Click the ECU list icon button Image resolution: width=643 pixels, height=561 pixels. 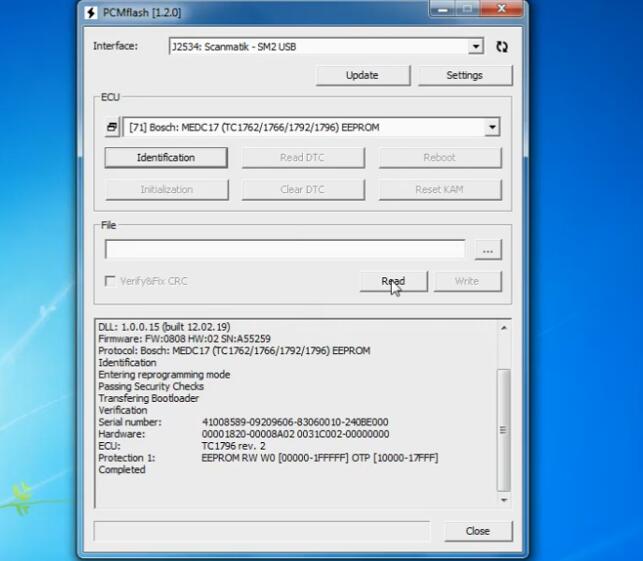112,127
